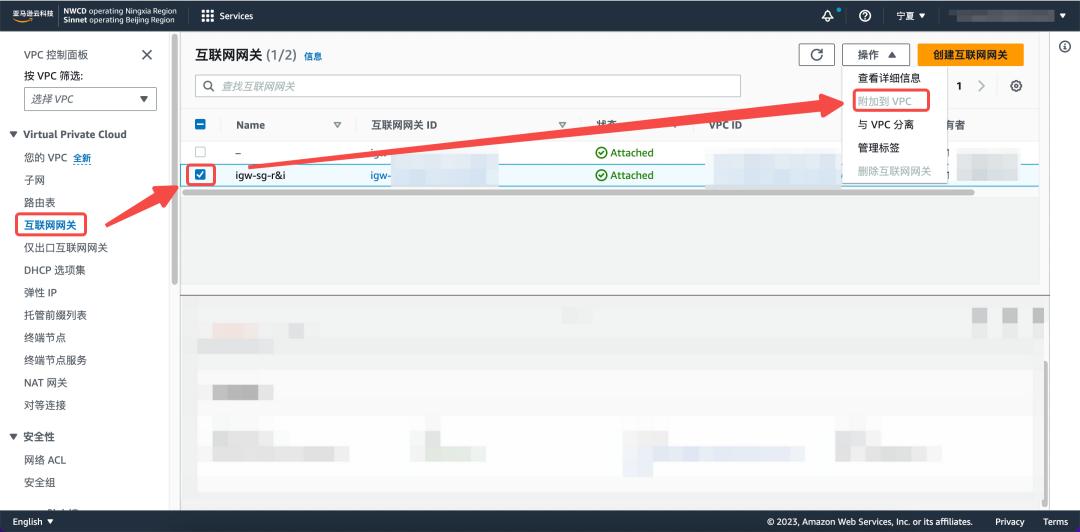This screenshot has width=1080, height=532.
Task: Click the 全新 badge link
Action: [82, 158]
